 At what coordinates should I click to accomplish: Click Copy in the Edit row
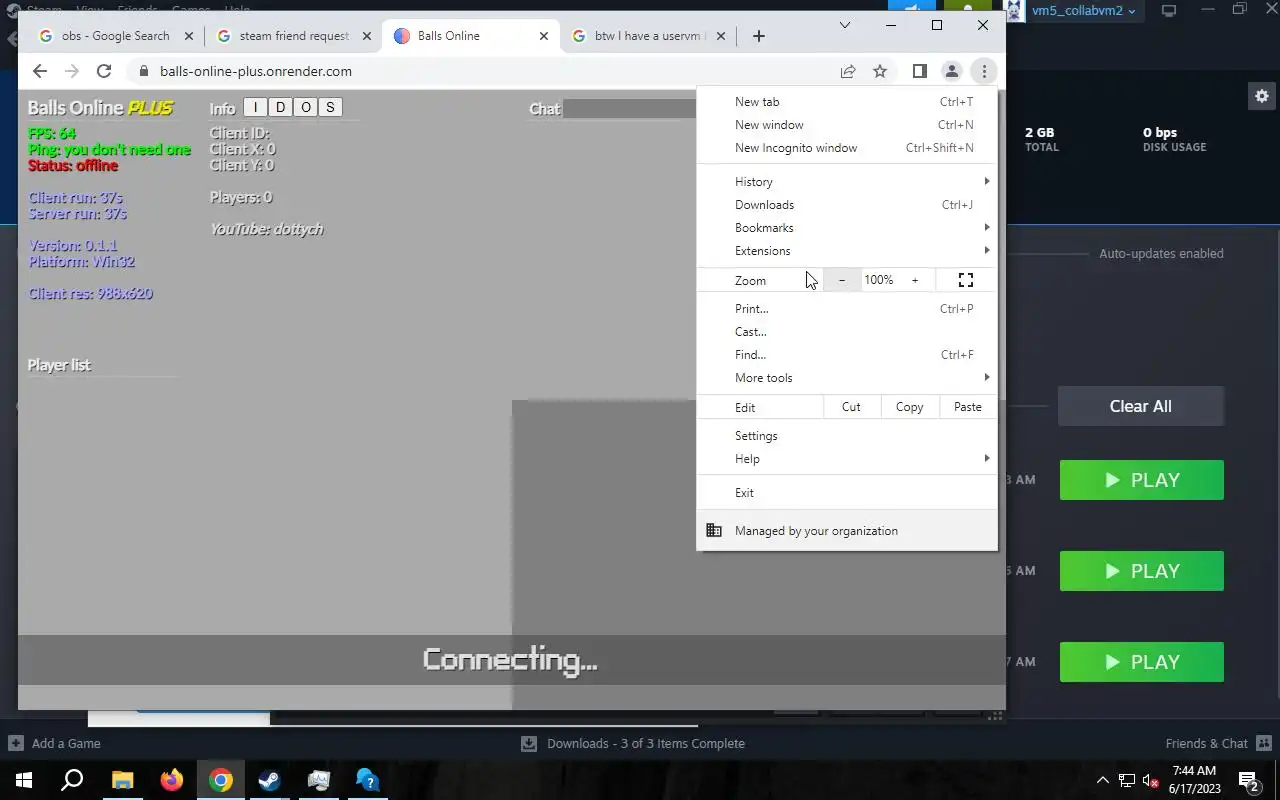(x=909, y=407)
